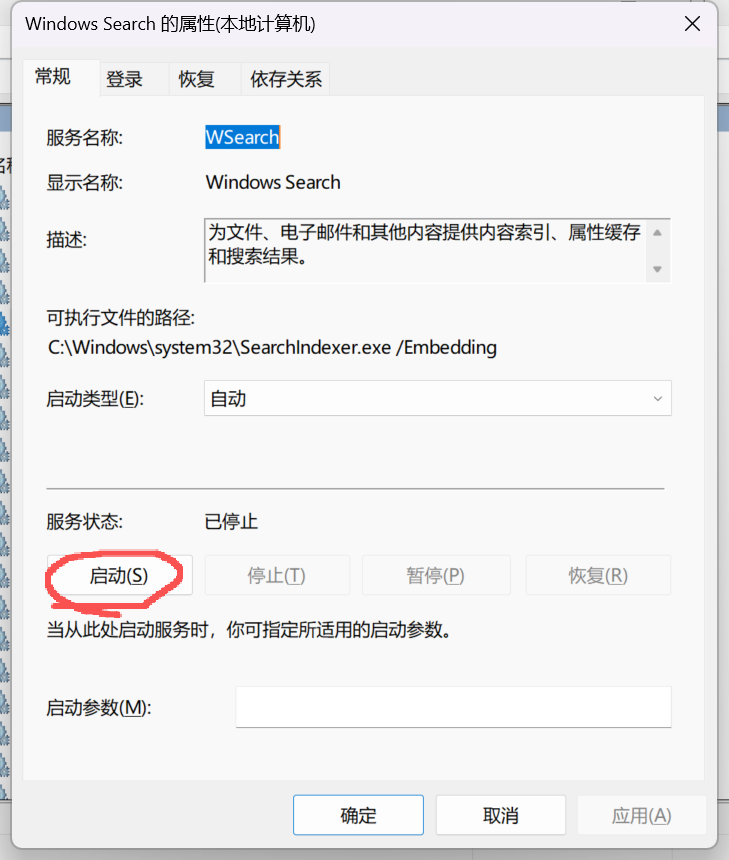Viewport: 729px width, 860px height.
Task: Click the highlighted WSearch service name field
Action: (242, 137)
